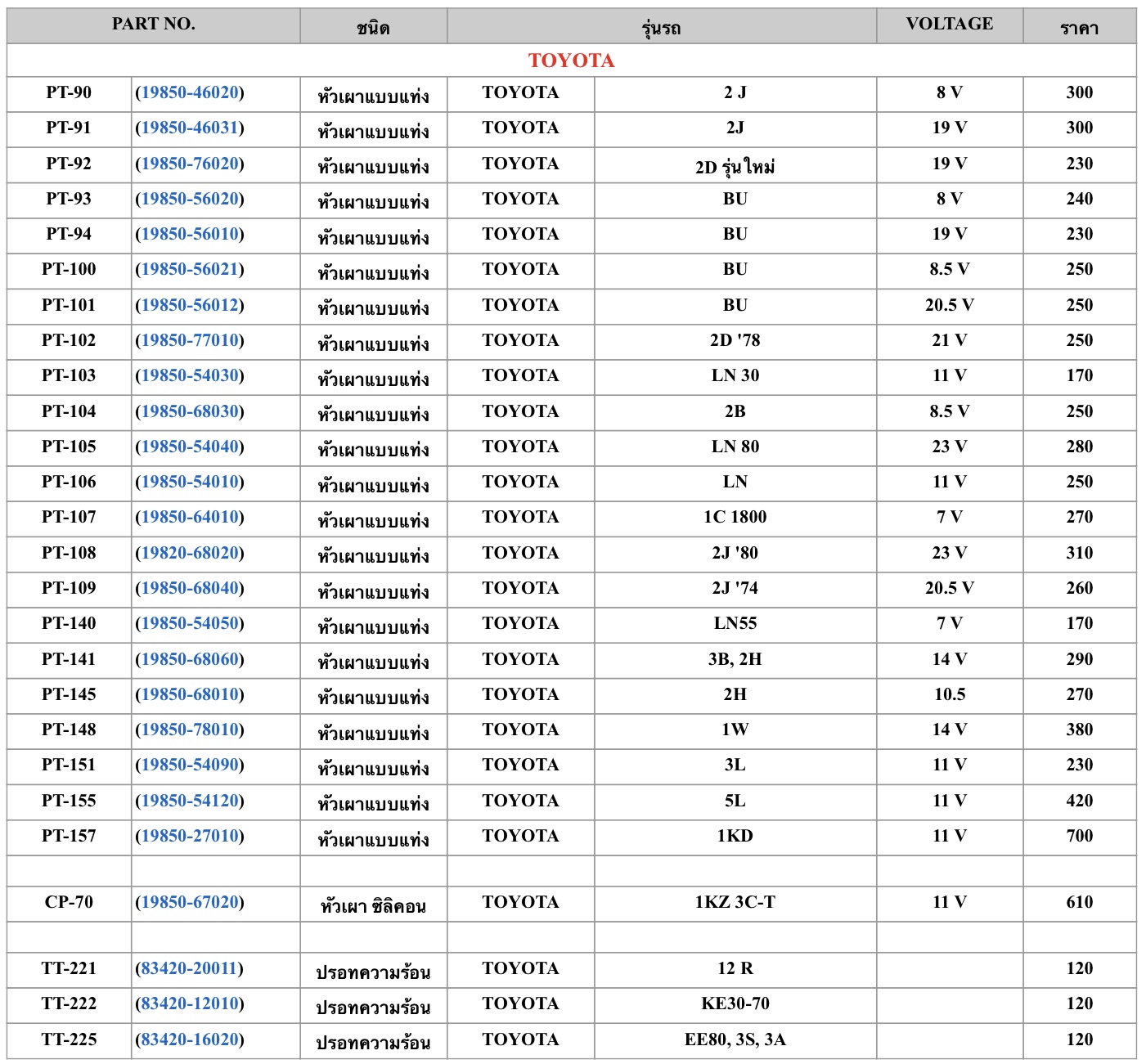
Task: Click the ราคา column header
Action: [x=1080, y=25]
